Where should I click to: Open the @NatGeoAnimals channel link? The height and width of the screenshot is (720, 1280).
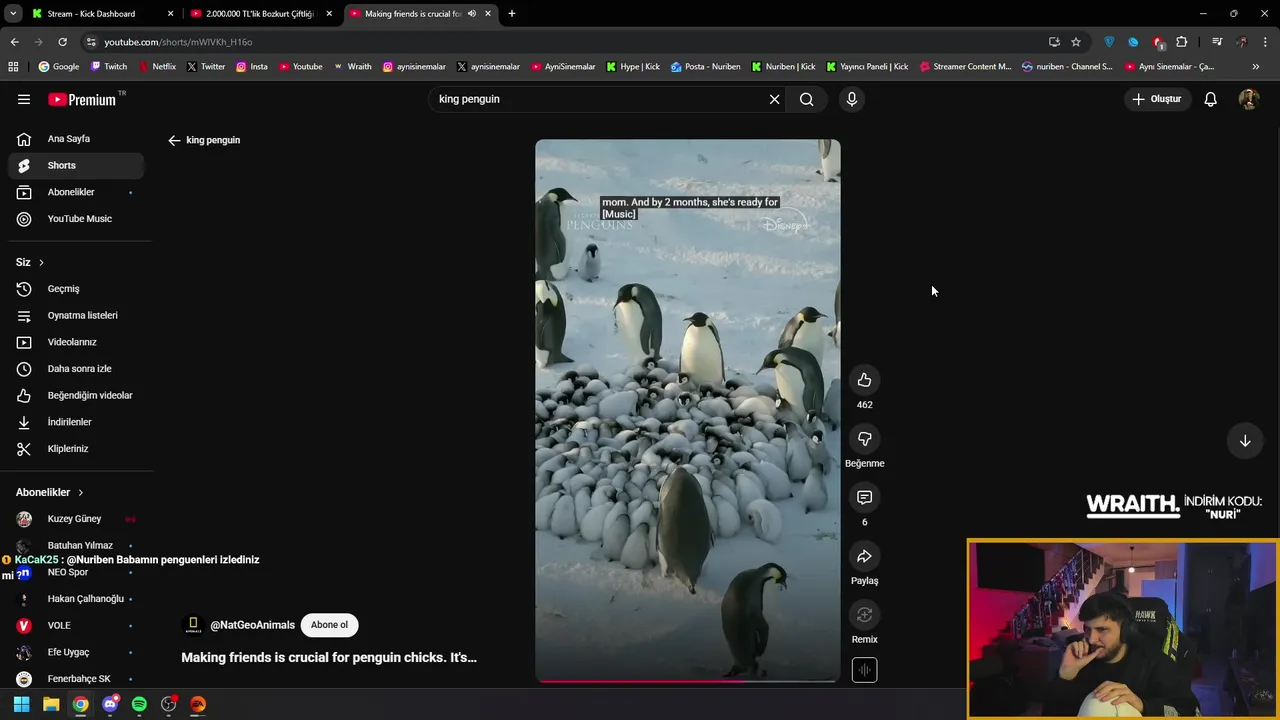(x=252, y=625)
